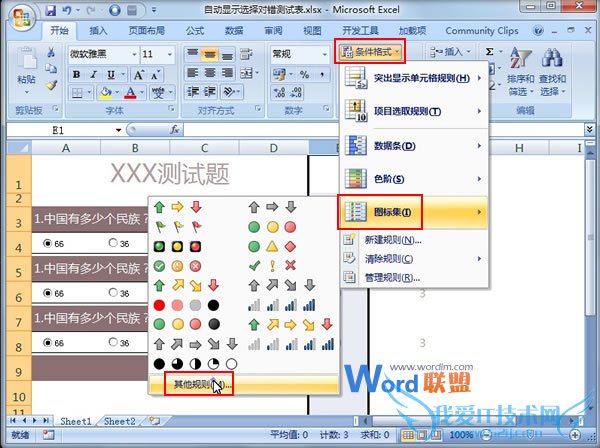
Task: Click the insert function fx button
Action: tap(175, 130)
